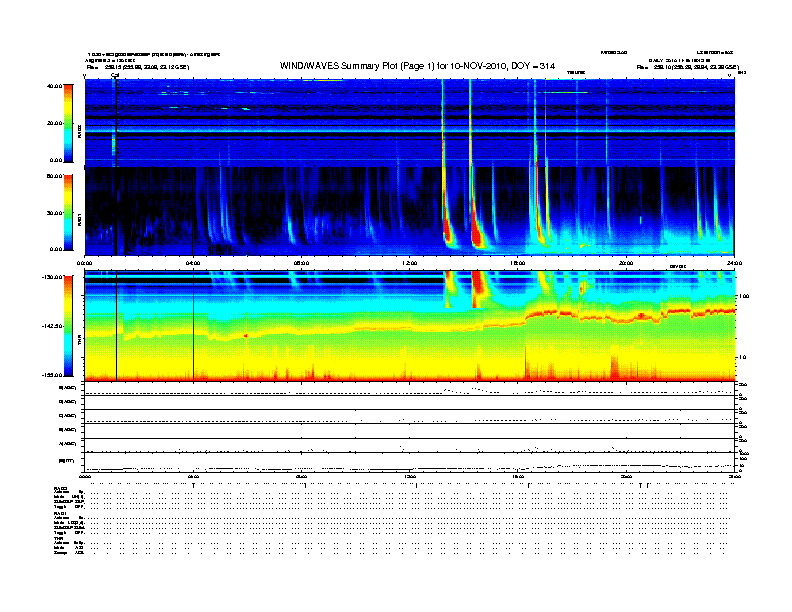Image resolution: width=792 pixels, height=612 pixels.
Task: Click the RAD1 status label in bottom table
Action: pyautogui.click(x=60, y=511)
